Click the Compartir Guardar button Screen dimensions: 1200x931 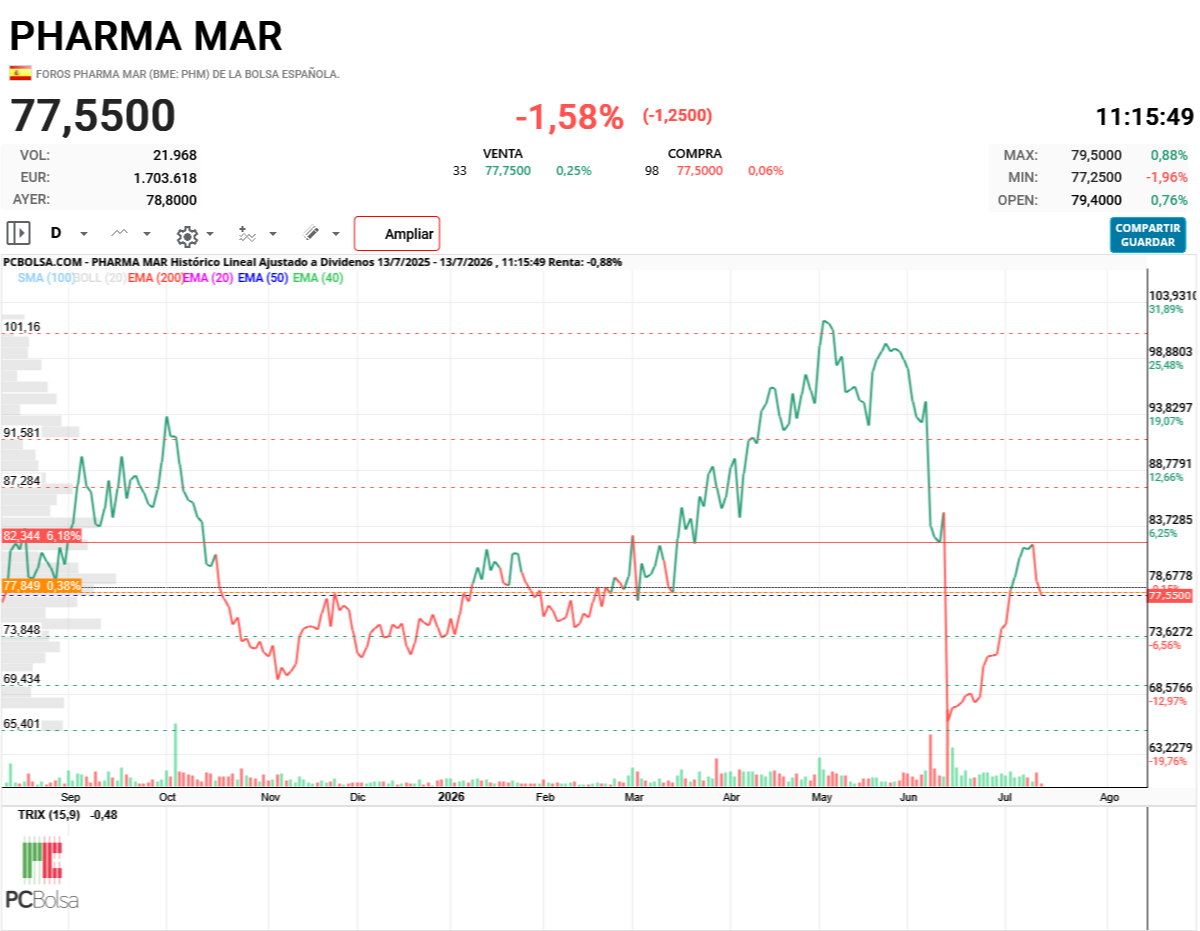1148,235
